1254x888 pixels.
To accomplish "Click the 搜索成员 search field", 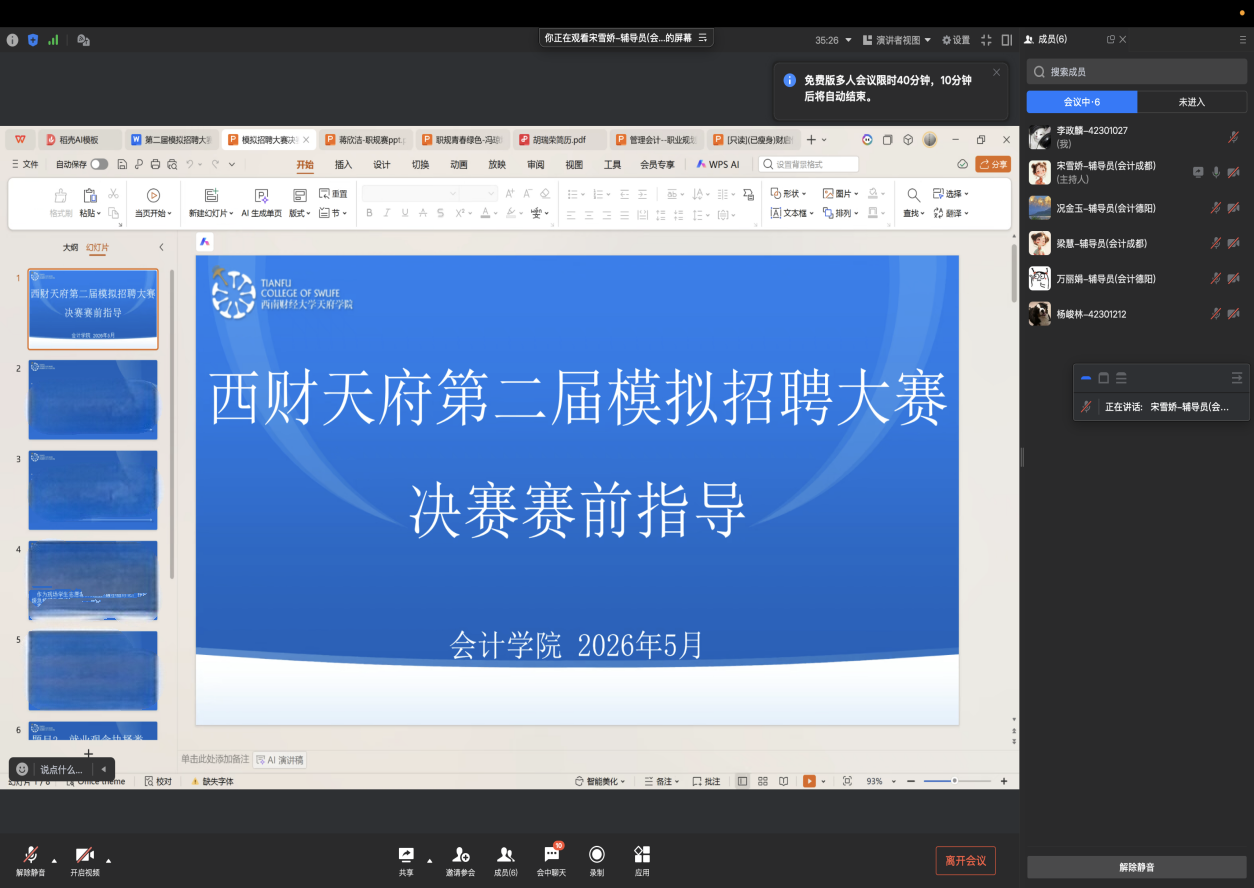I will (x=1137, y=72).
